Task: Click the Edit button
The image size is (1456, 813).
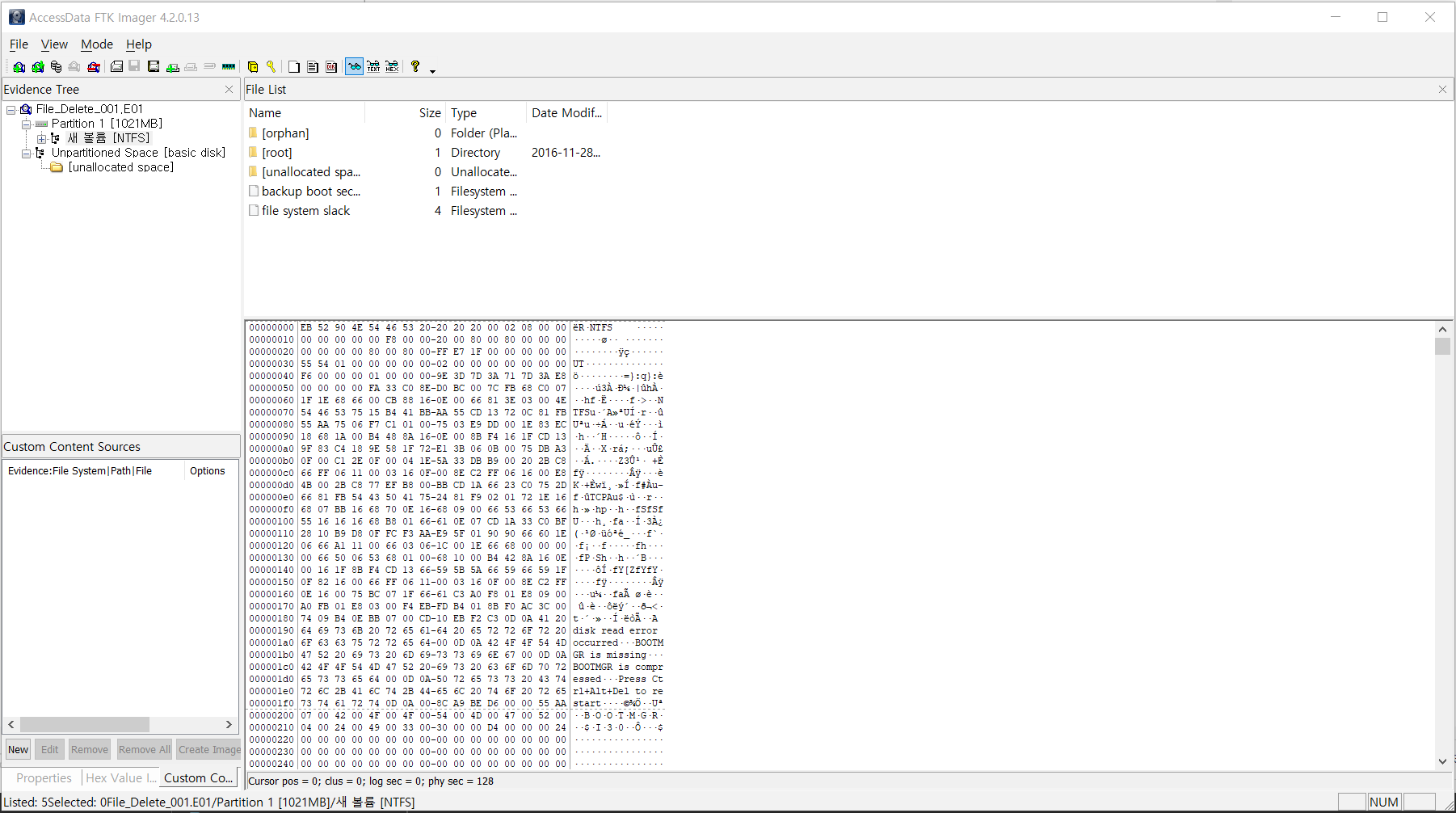Action: tap(50, 750)
